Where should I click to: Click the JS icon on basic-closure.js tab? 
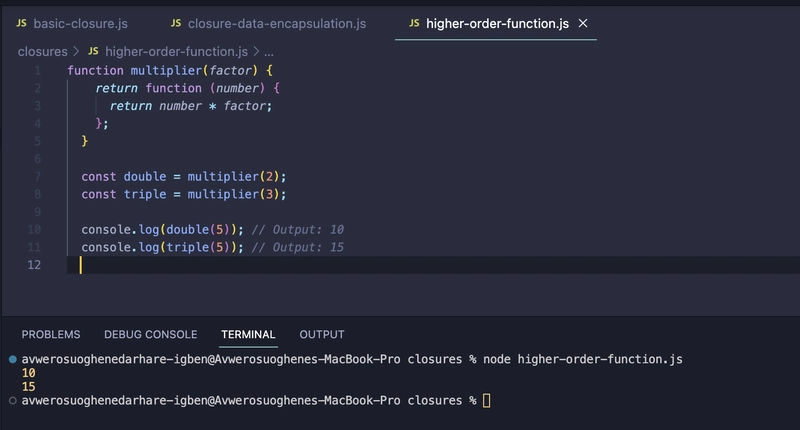point(21,22)
